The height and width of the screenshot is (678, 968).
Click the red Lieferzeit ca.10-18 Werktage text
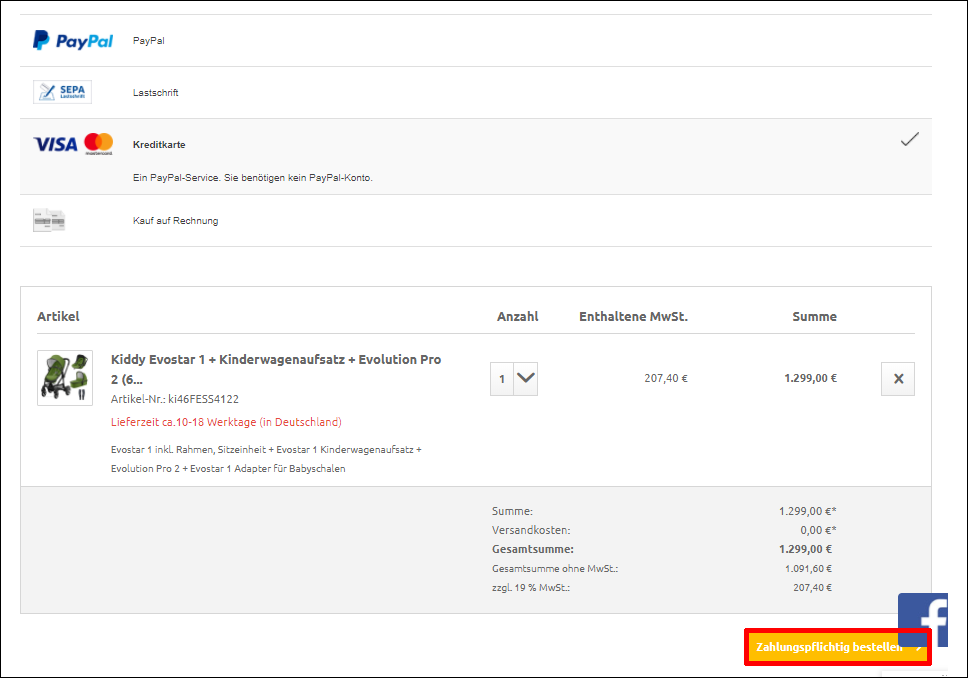pyautogui.click(x=226, y=422)
